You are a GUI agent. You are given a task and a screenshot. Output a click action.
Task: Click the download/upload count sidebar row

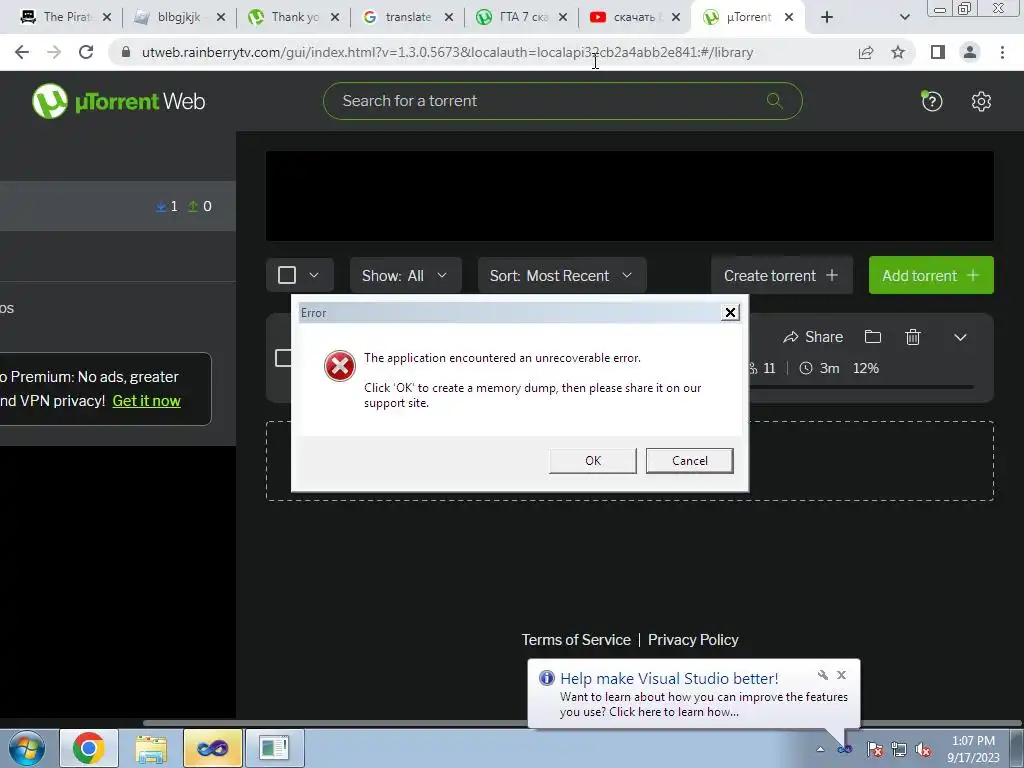pos(118,206)
